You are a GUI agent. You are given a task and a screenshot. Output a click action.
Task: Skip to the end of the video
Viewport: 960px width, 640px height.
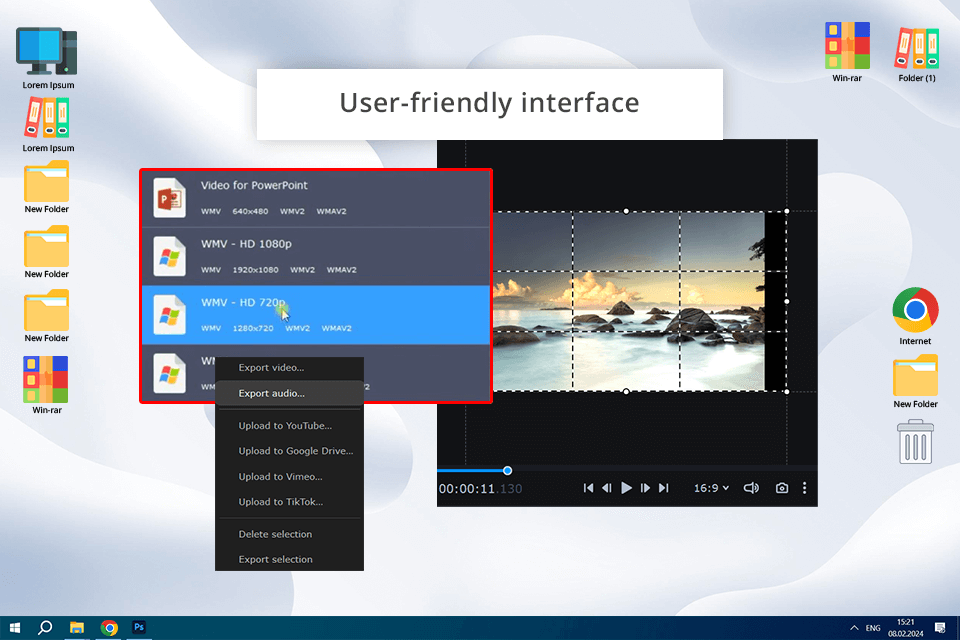[x=663, y=488]
